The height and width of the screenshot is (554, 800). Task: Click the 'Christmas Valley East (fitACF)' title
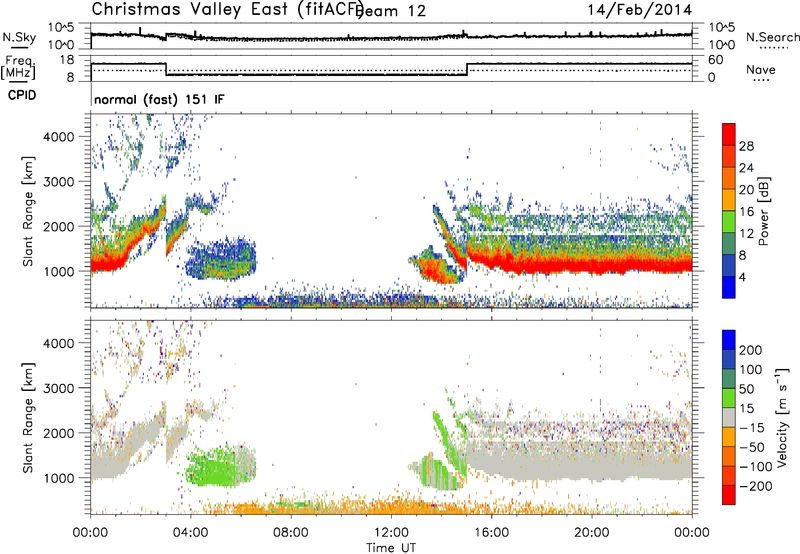click(x=228, y=9)
